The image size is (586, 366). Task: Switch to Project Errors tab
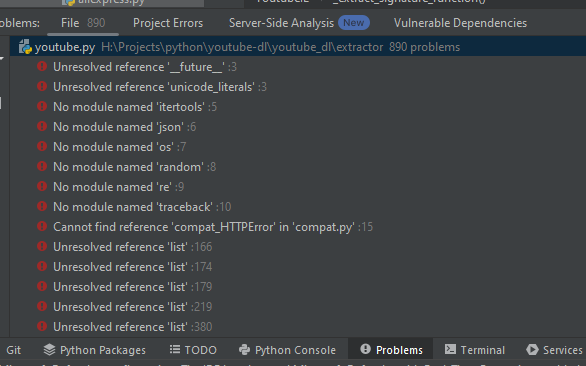(168, 23)
